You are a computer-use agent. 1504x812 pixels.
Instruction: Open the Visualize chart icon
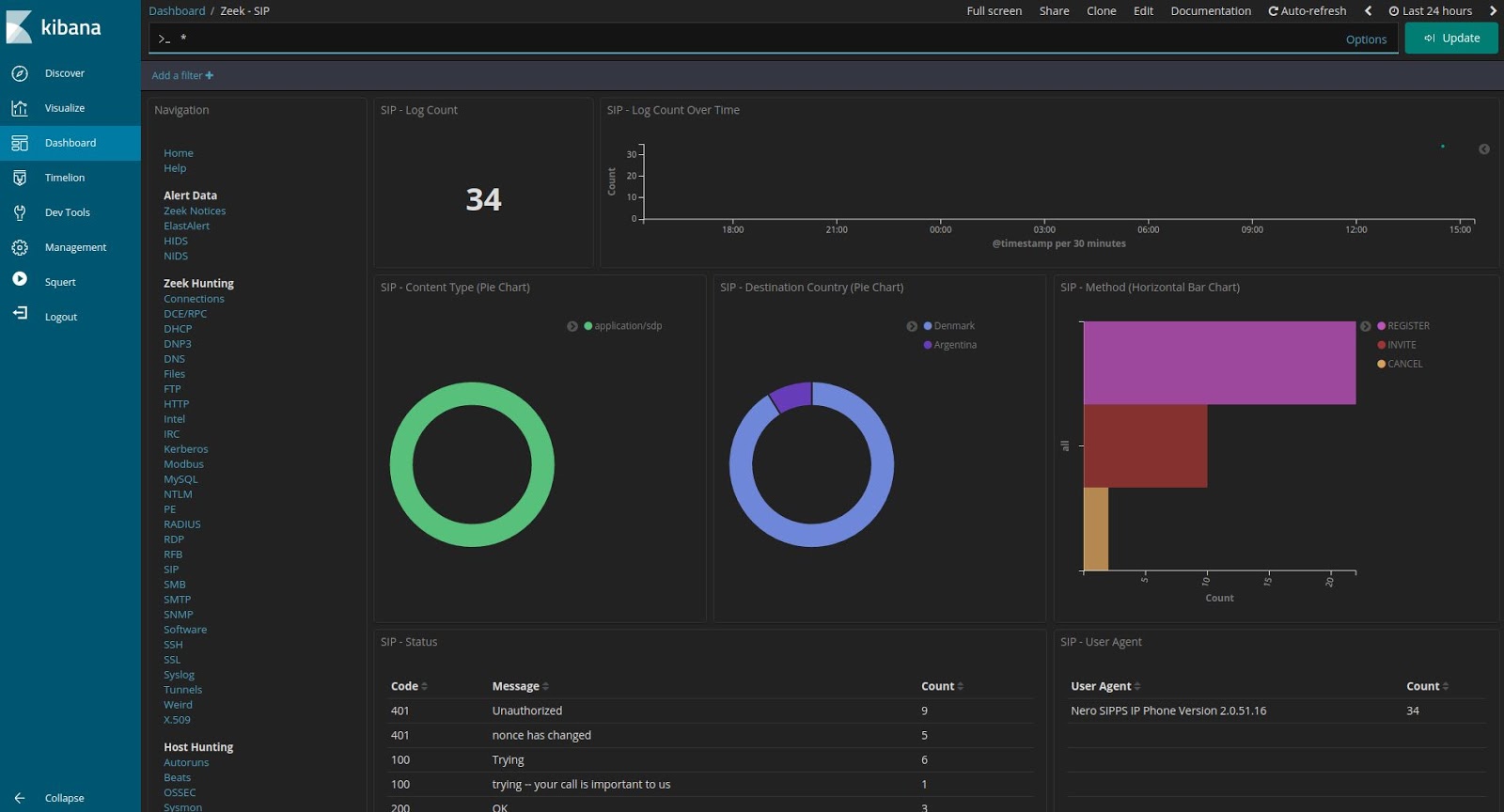click(x=20, y=108)
